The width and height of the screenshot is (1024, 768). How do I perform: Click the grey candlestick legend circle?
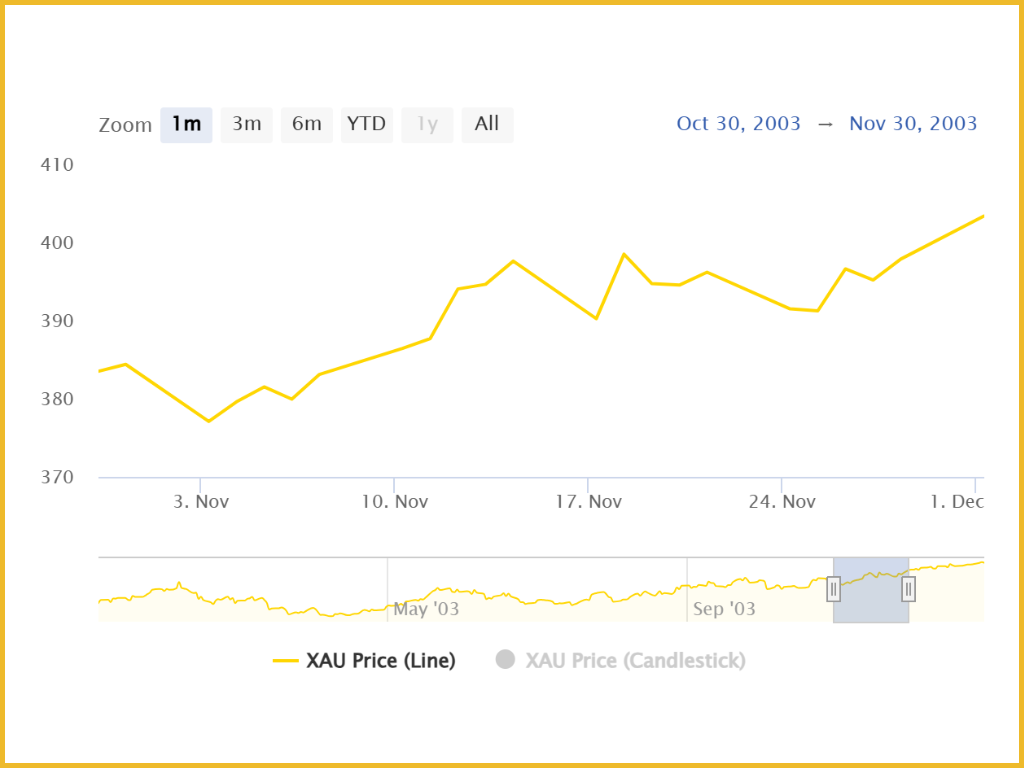505,660
